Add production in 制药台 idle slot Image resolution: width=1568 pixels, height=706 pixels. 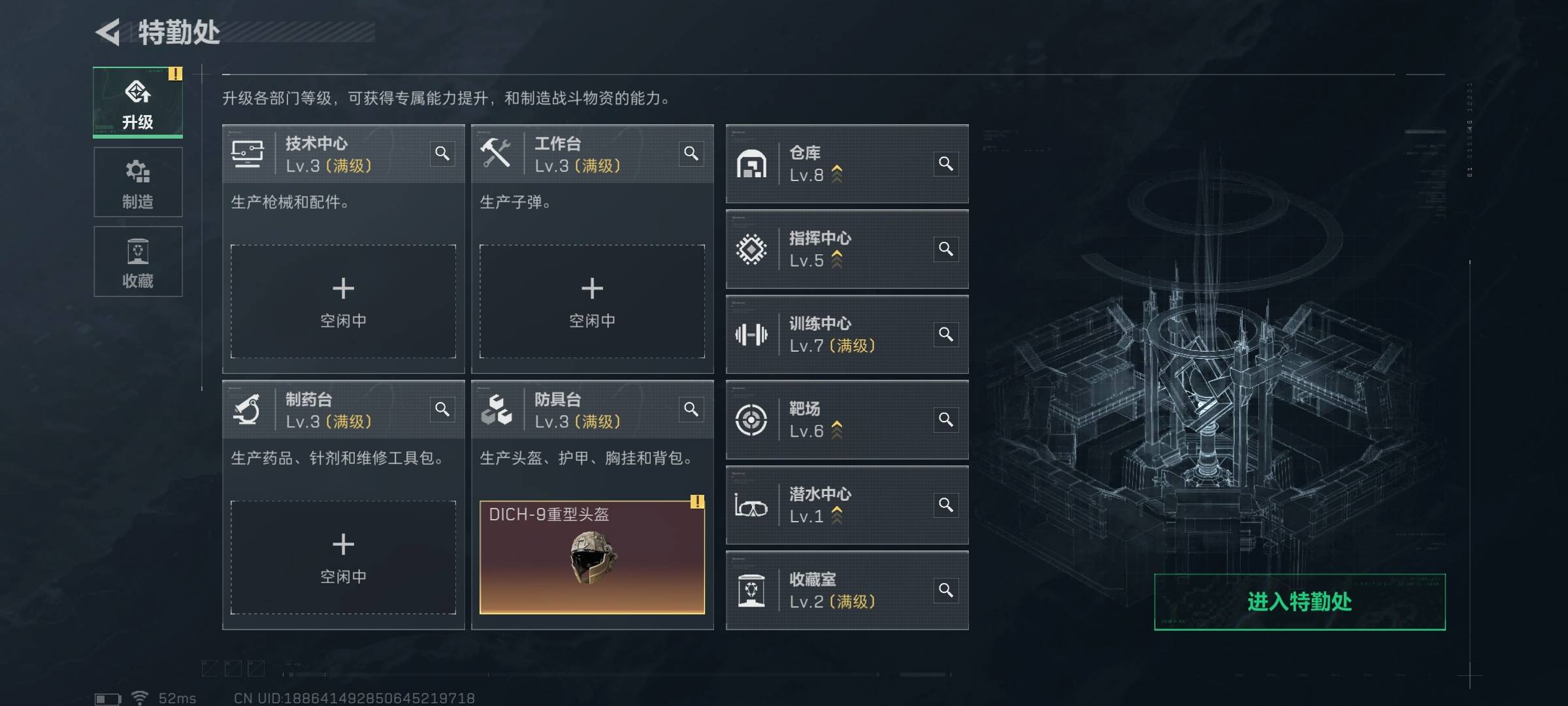[x=343, y=558]
